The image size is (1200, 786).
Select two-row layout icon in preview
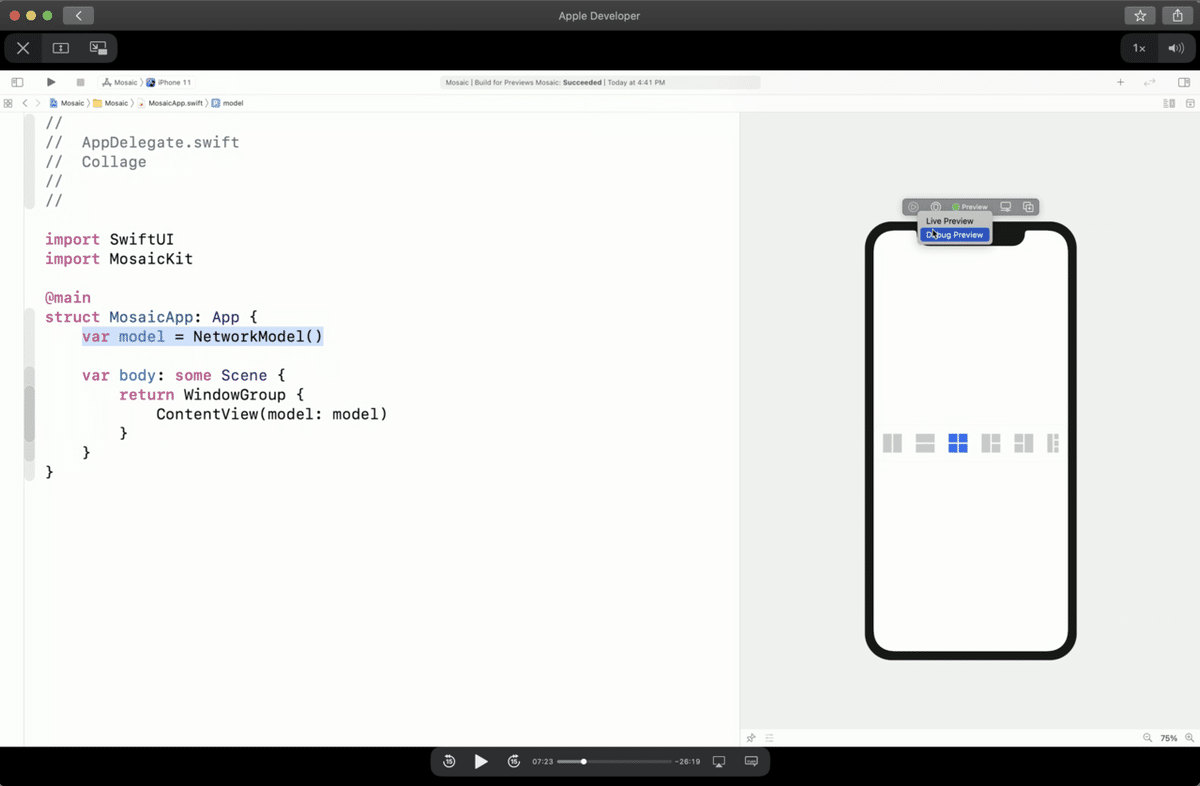(x=925, y=443)
